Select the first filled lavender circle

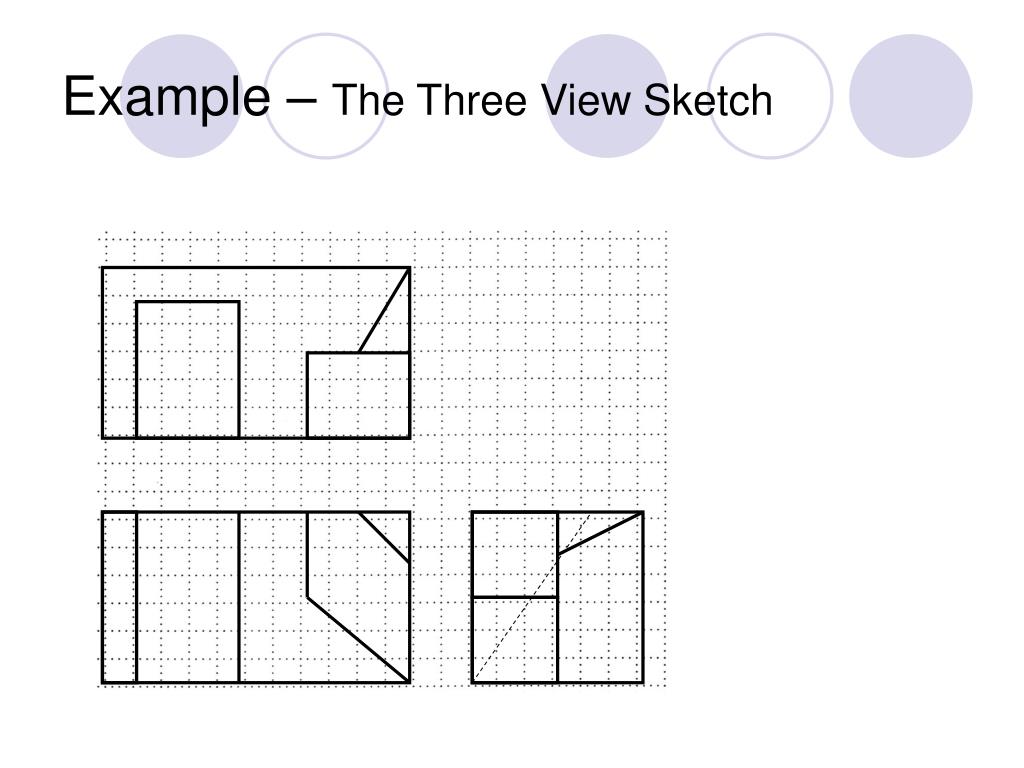(182, 95)
